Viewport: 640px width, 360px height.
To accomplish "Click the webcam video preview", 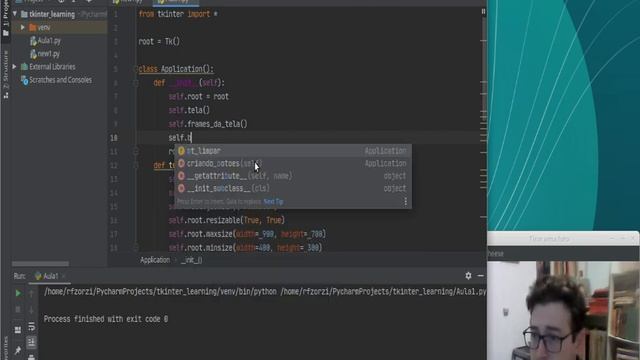I will (x=563, y=311).
